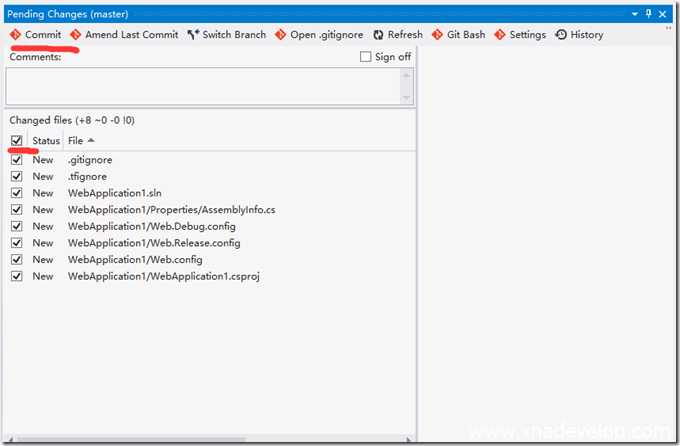The image size is (680, 446).
Task: Uncheck the WebApplication1.sln checkbox
Action: coord(16,193)
